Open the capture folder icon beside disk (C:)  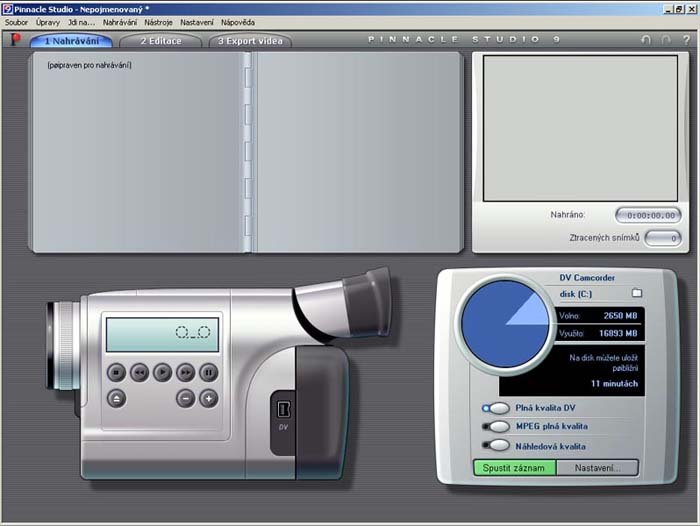coord(636,293)
